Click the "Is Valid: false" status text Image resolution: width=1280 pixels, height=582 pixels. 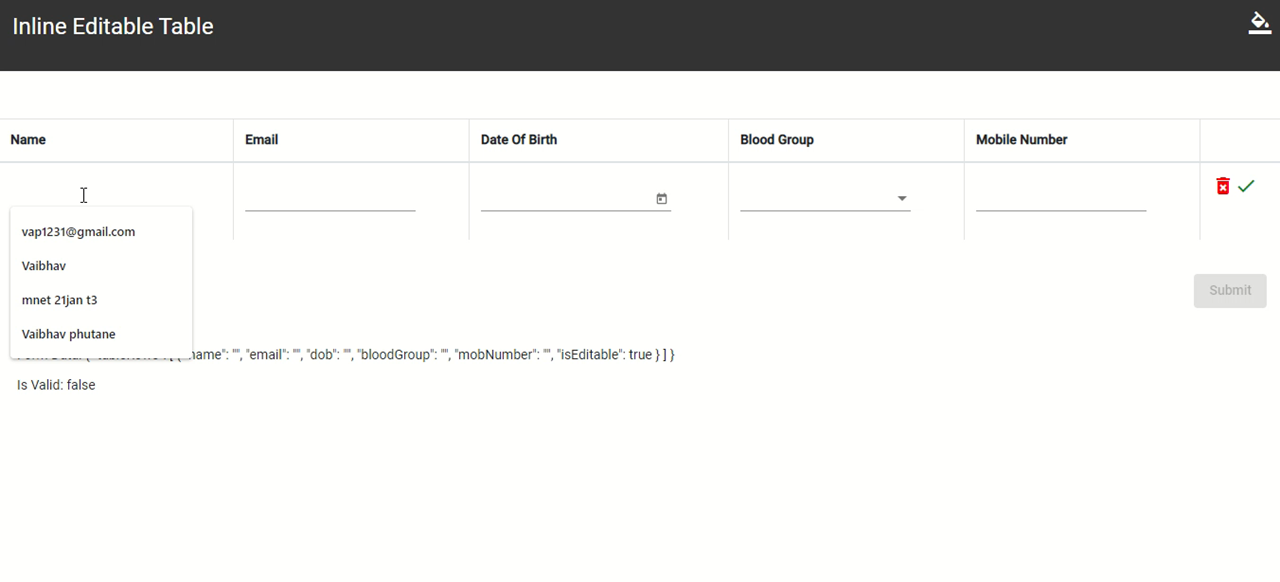55,384
